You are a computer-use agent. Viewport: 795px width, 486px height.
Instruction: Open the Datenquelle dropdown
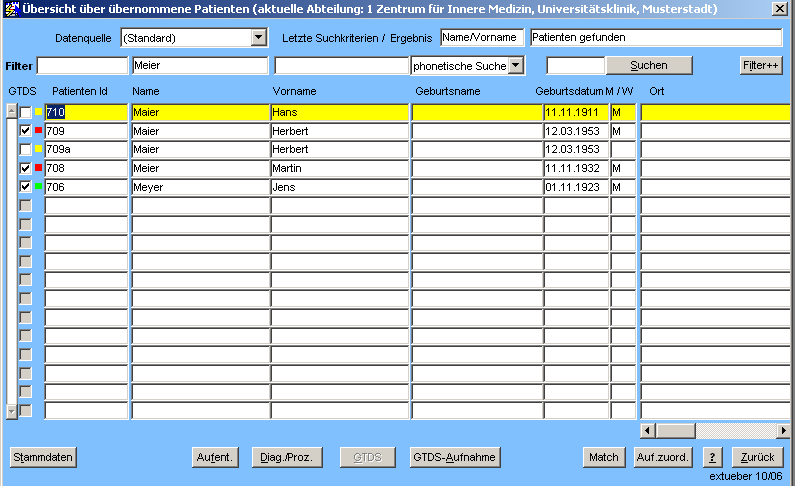pyautogui.click(x=259, y=38)
